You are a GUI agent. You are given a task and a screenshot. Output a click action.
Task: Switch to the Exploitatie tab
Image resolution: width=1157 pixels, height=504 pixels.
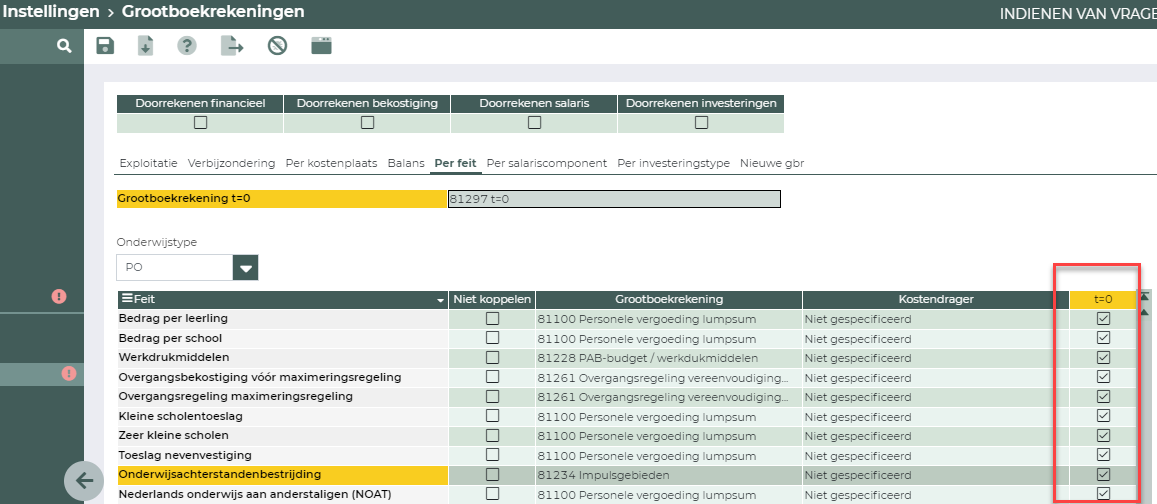click(148, 163)
